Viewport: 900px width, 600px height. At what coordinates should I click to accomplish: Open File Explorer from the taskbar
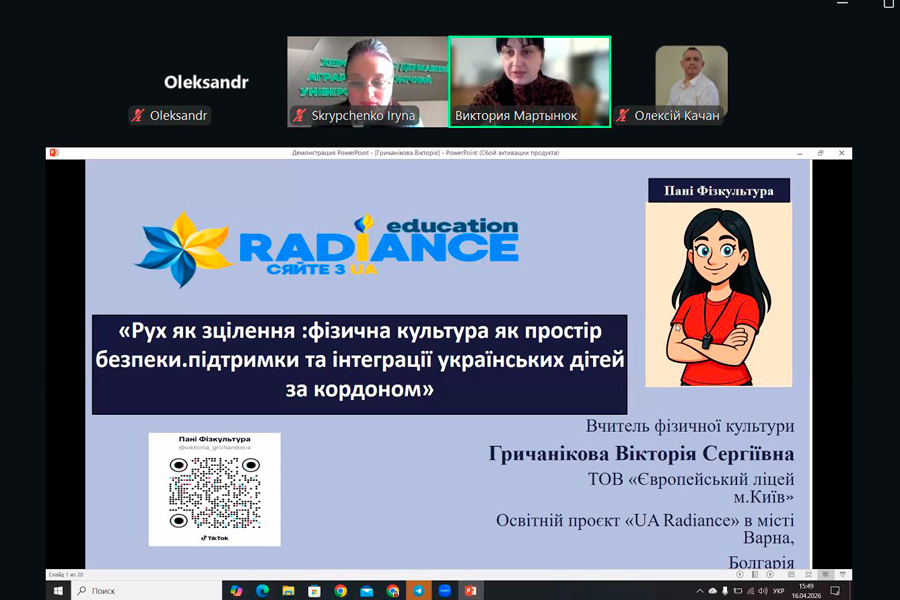coord(288,590)
